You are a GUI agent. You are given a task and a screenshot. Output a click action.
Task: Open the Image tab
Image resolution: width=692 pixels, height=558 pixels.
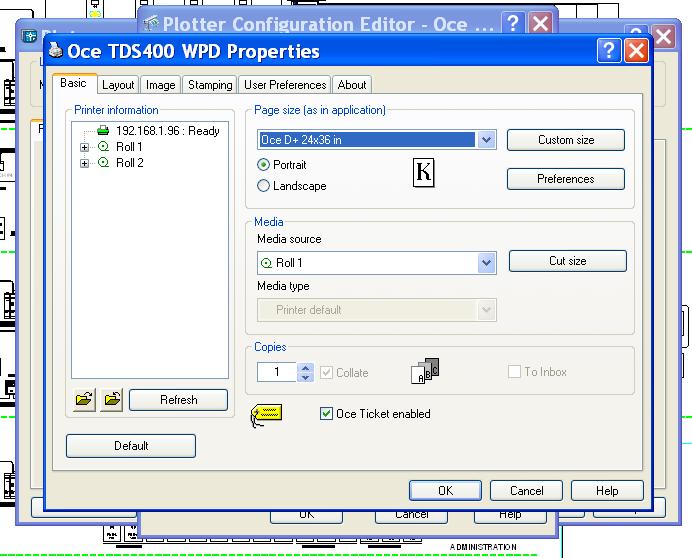coord(161,85)
